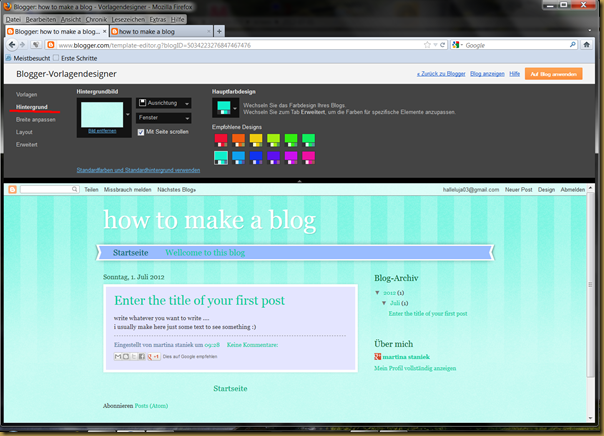Choose the pink recommended design swatch
Viewport: 604px width, 436px height.
[308, 158]
